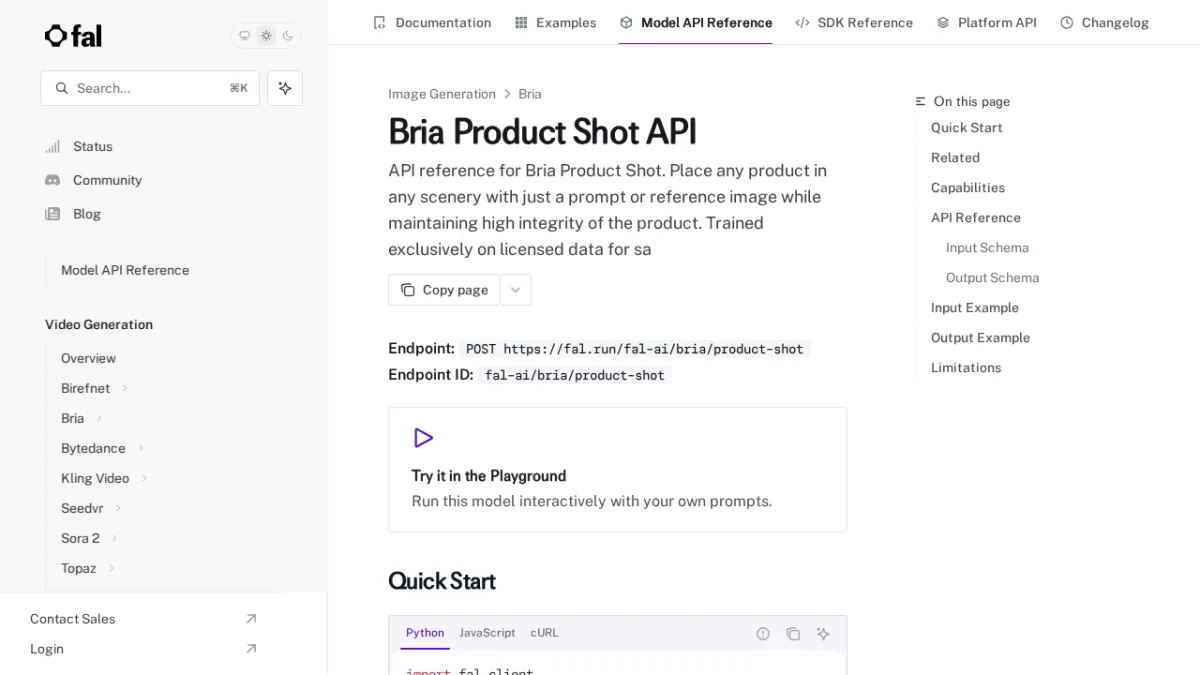The height and width of the screenshot is (675, 1200).
Task: Click the Login external arrow icon
Action: coord(251,649)
